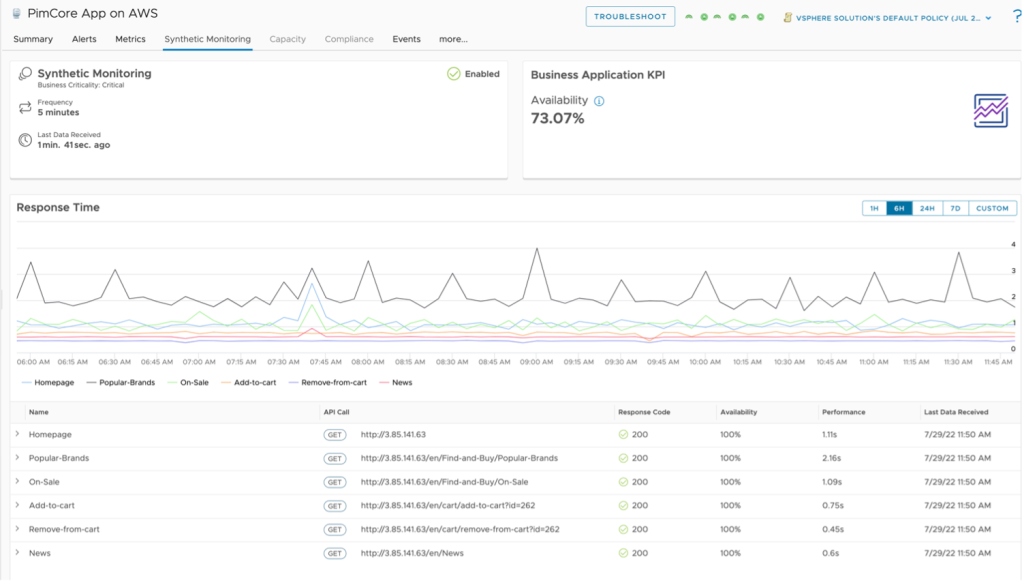Click the Popular-Brands URL in API Call column
Viewport: 1024px width, 583px height.
(459, 458)
